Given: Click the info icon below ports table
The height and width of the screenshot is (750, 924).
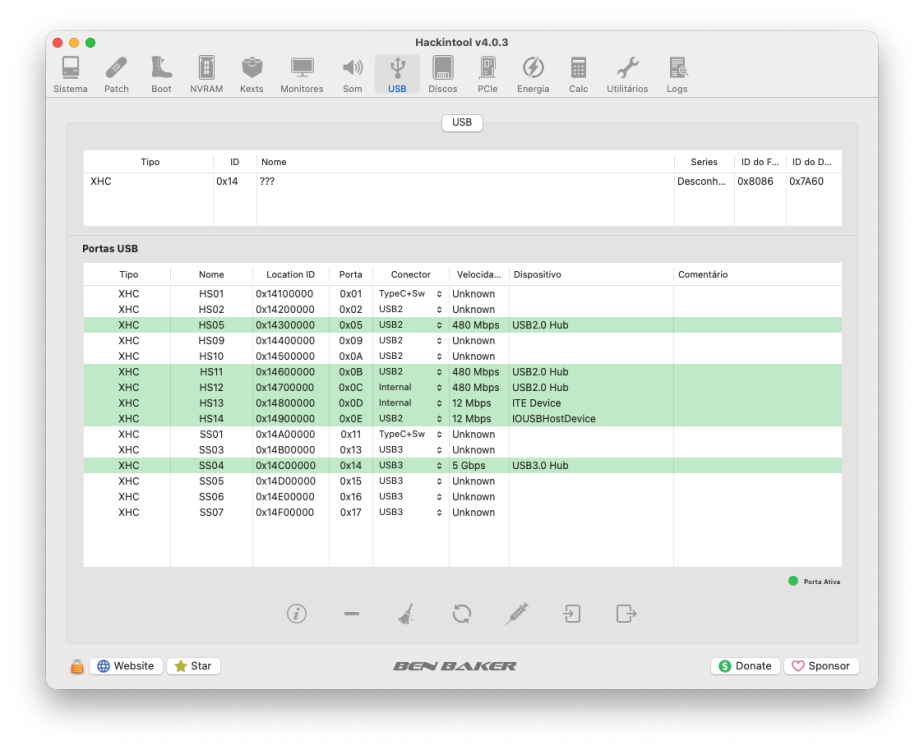Looking at the screenshot, I should (x=296, y=614).
